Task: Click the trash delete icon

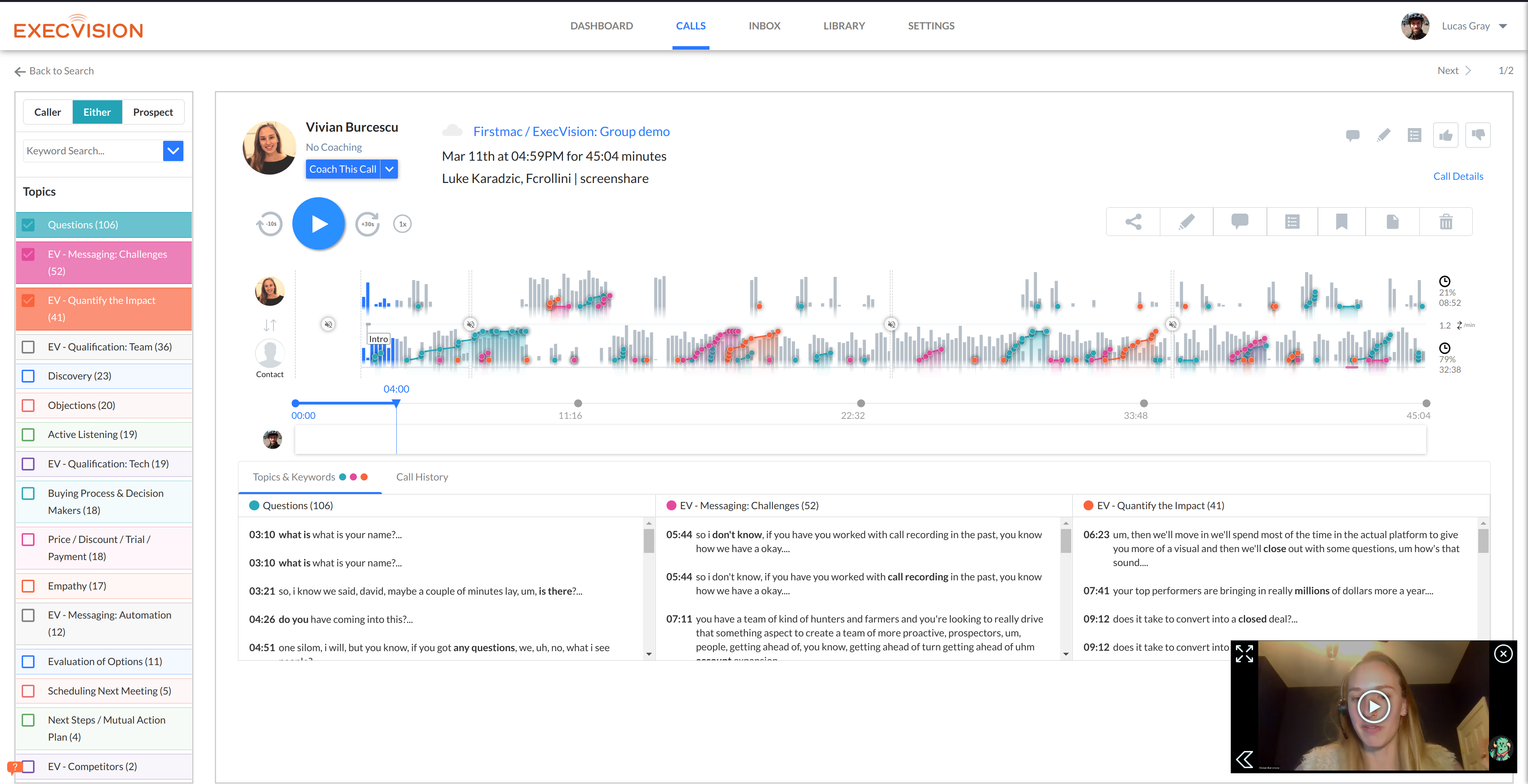Action: [1446, 222]
